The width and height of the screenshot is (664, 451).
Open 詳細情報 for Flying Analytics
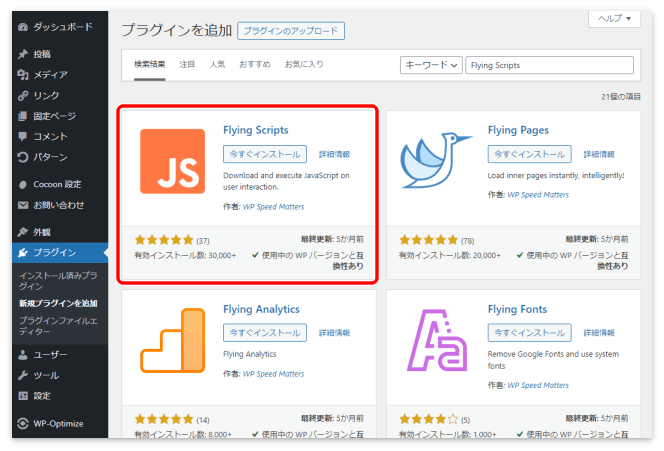click(335, 333)
